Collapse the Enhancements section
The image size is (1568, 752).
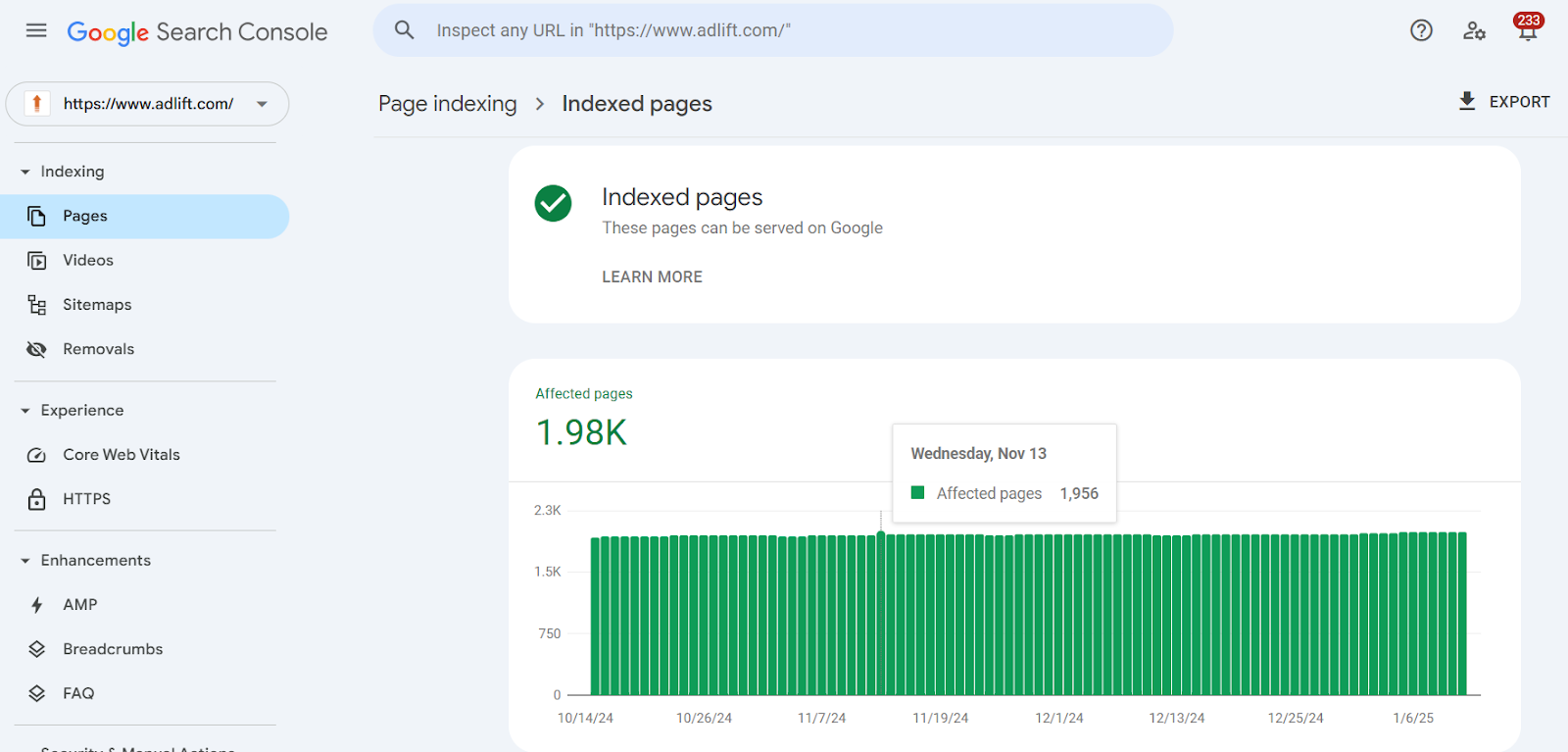25,561
